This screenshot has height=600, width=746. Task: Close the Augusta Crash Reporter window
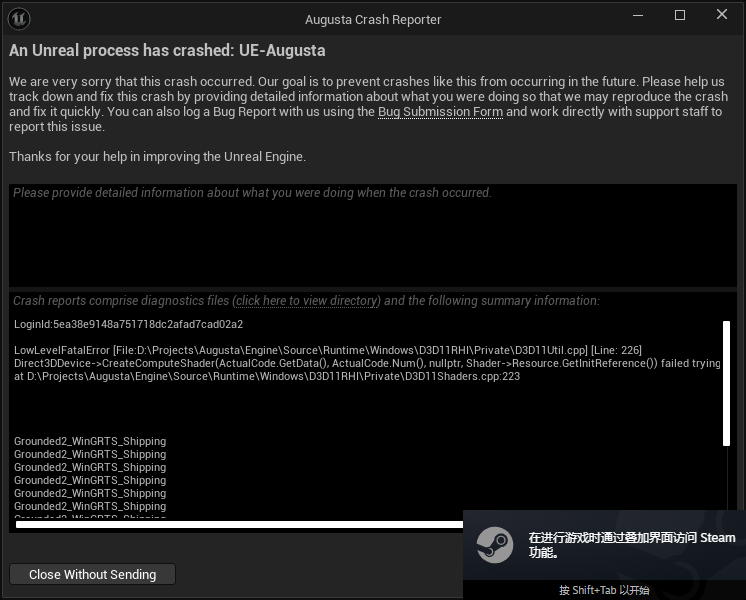coord(722,16)
